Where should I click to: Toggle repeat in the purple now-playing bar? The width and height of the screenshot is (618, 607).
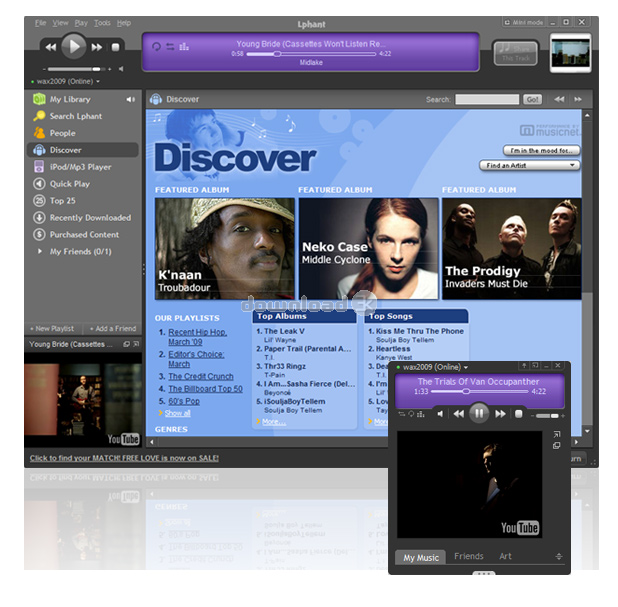[x=156, y=47]
